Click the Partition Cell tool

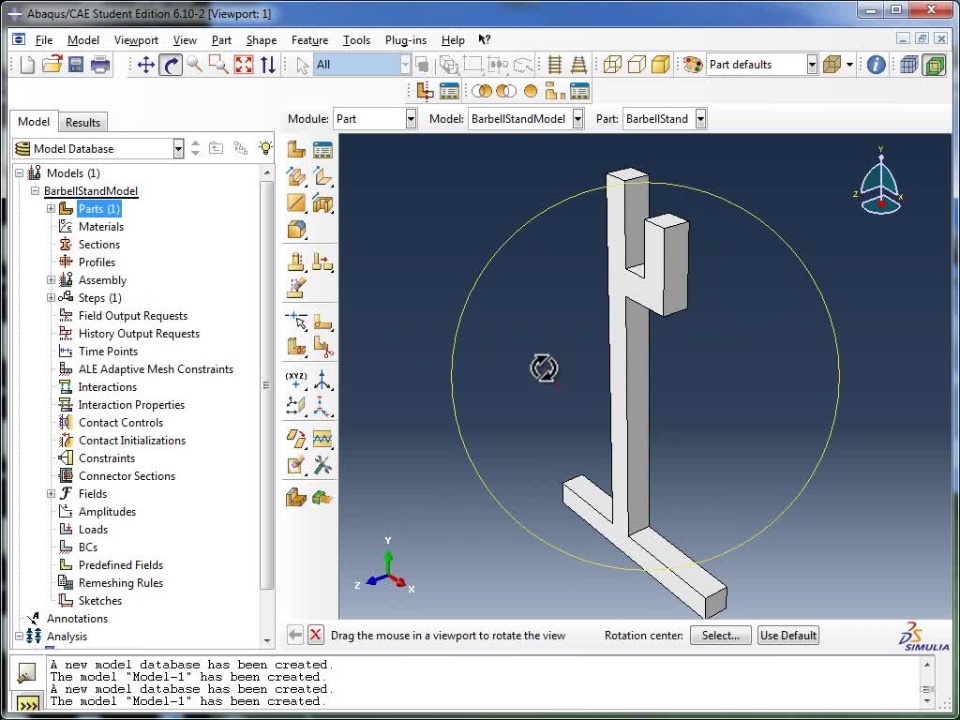(x=296, y=347)
